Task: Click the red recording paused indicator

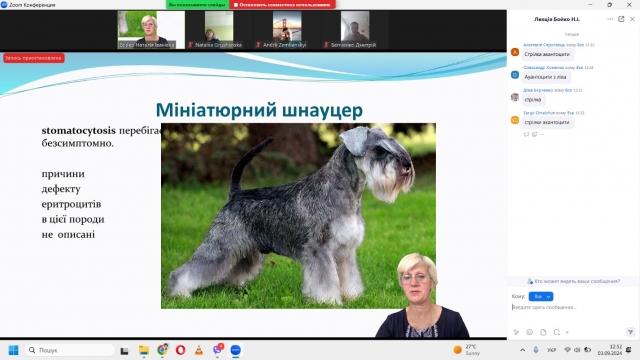Action: pyautogui.click(x=33, y=58)
